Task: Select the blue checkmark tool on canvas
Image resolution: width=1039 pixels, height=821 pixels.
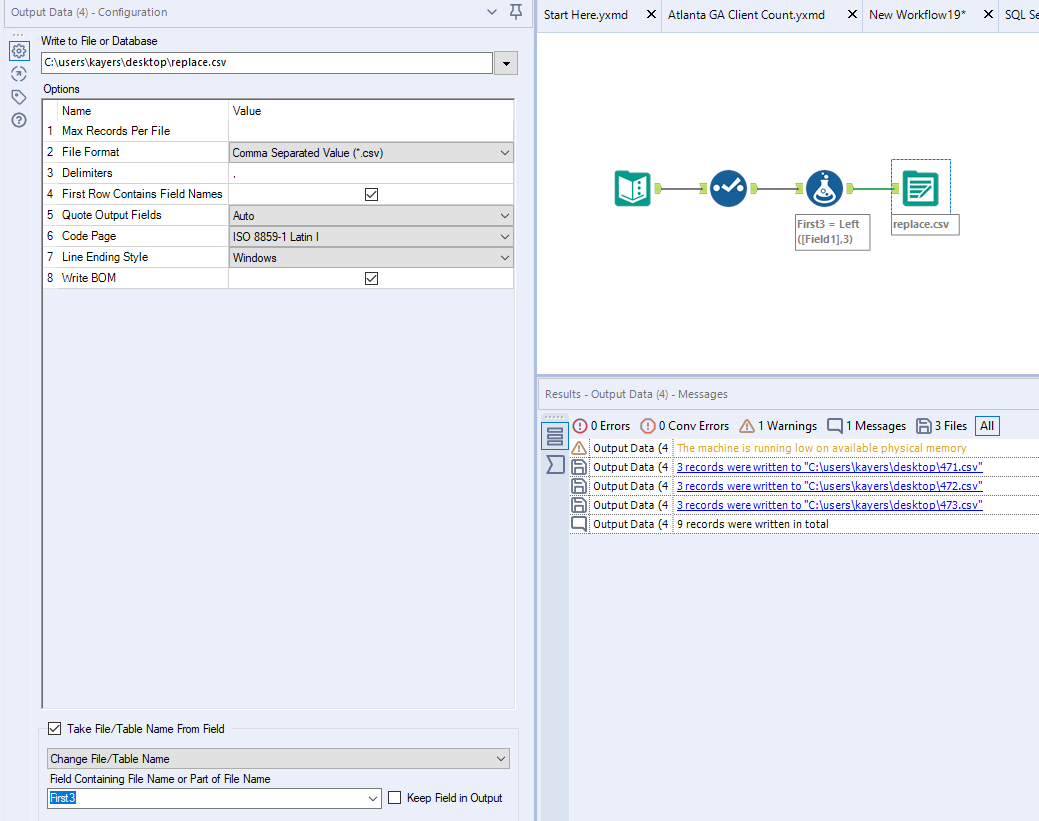Action: (728, 187)
